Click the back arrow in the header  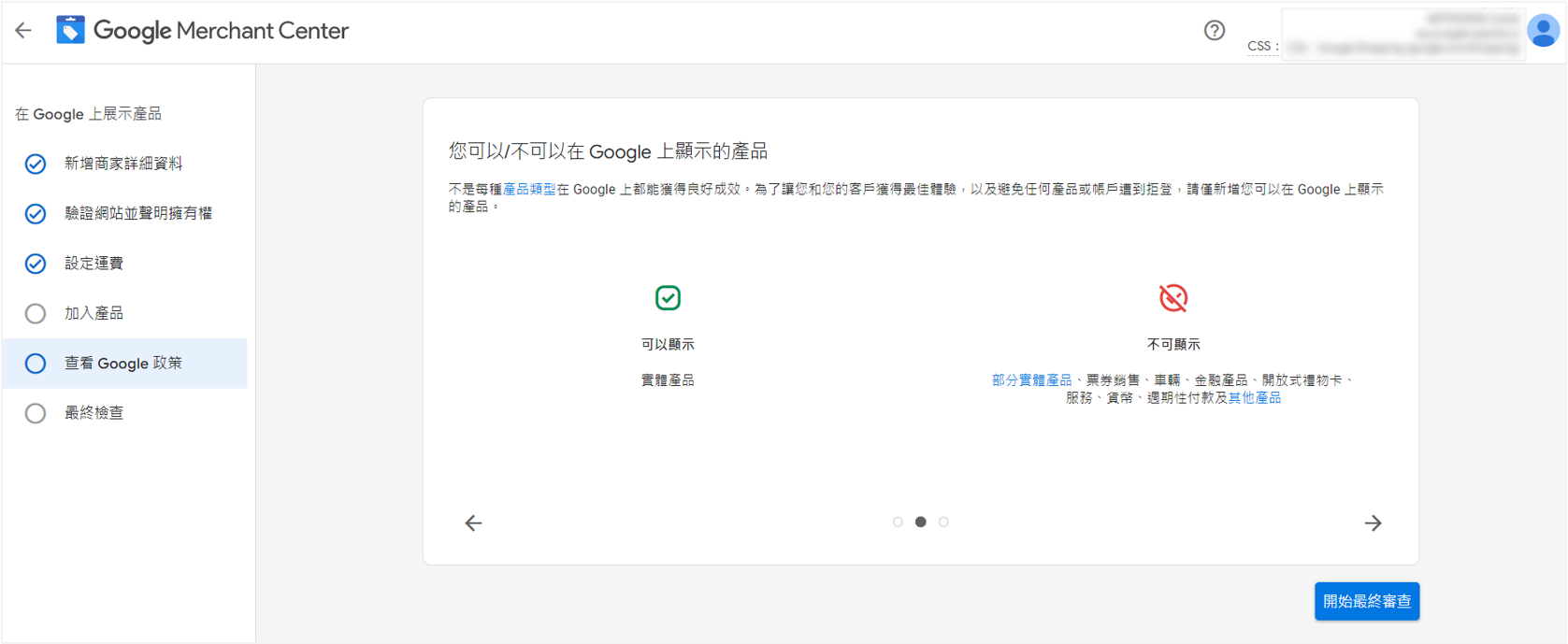23,31
